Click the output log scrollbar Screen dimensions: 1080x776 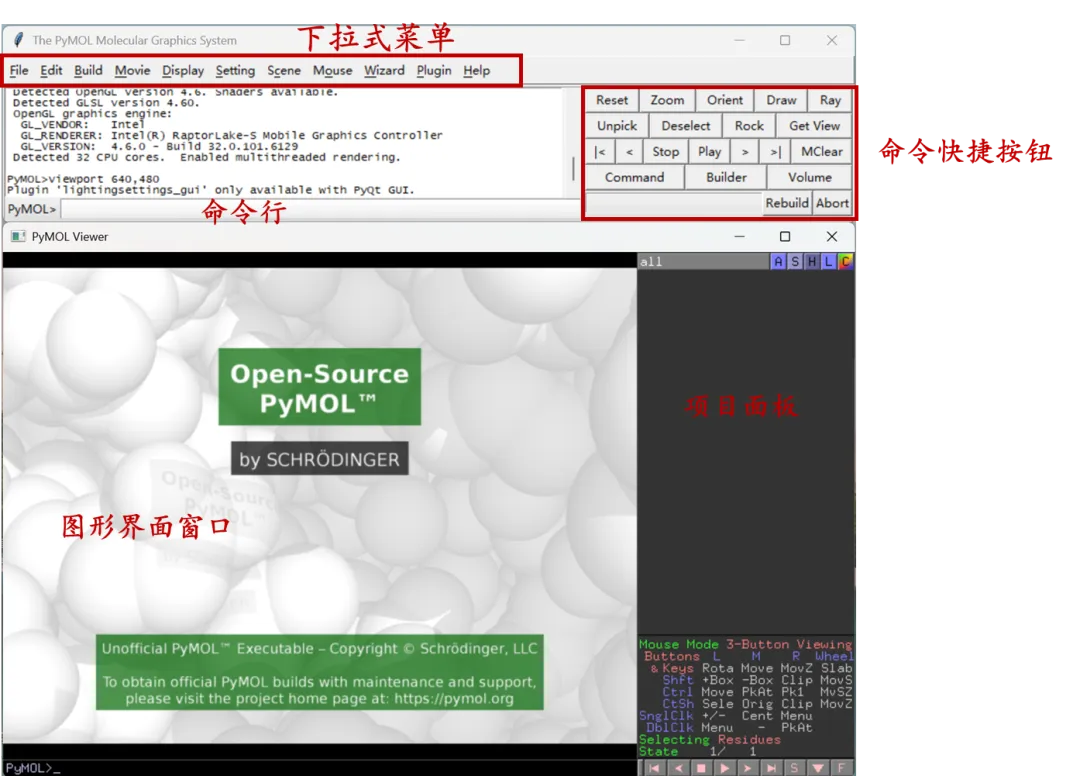point(573,168)
